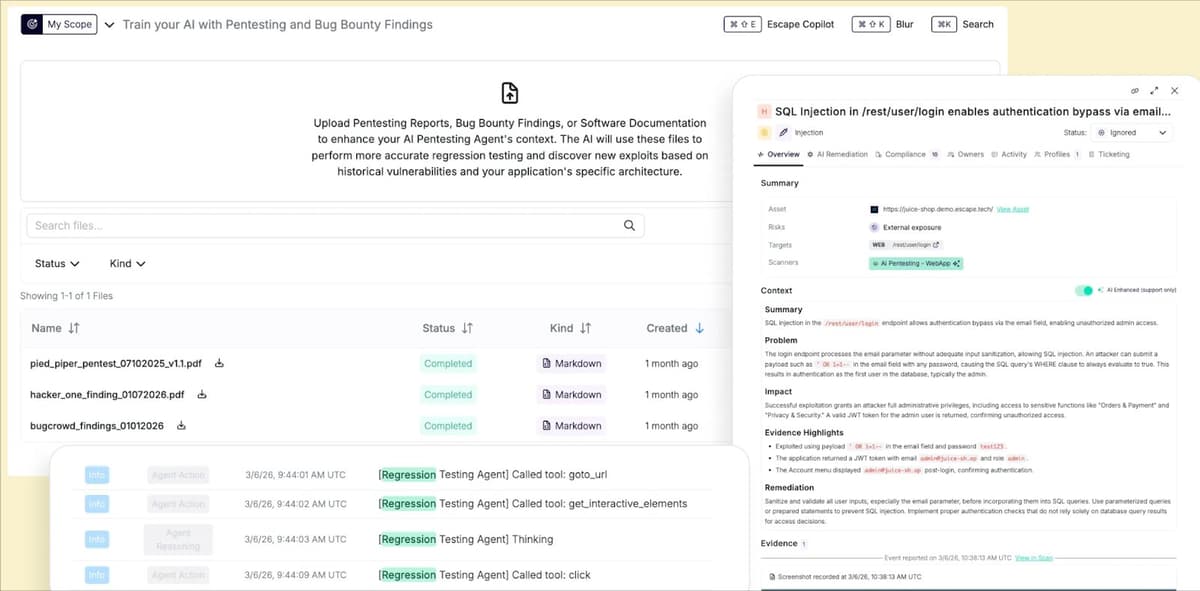Viewport: 1200px width, 591px height.
Task: Click the Info badge on goto_url log row
Action: coord(97,476)
